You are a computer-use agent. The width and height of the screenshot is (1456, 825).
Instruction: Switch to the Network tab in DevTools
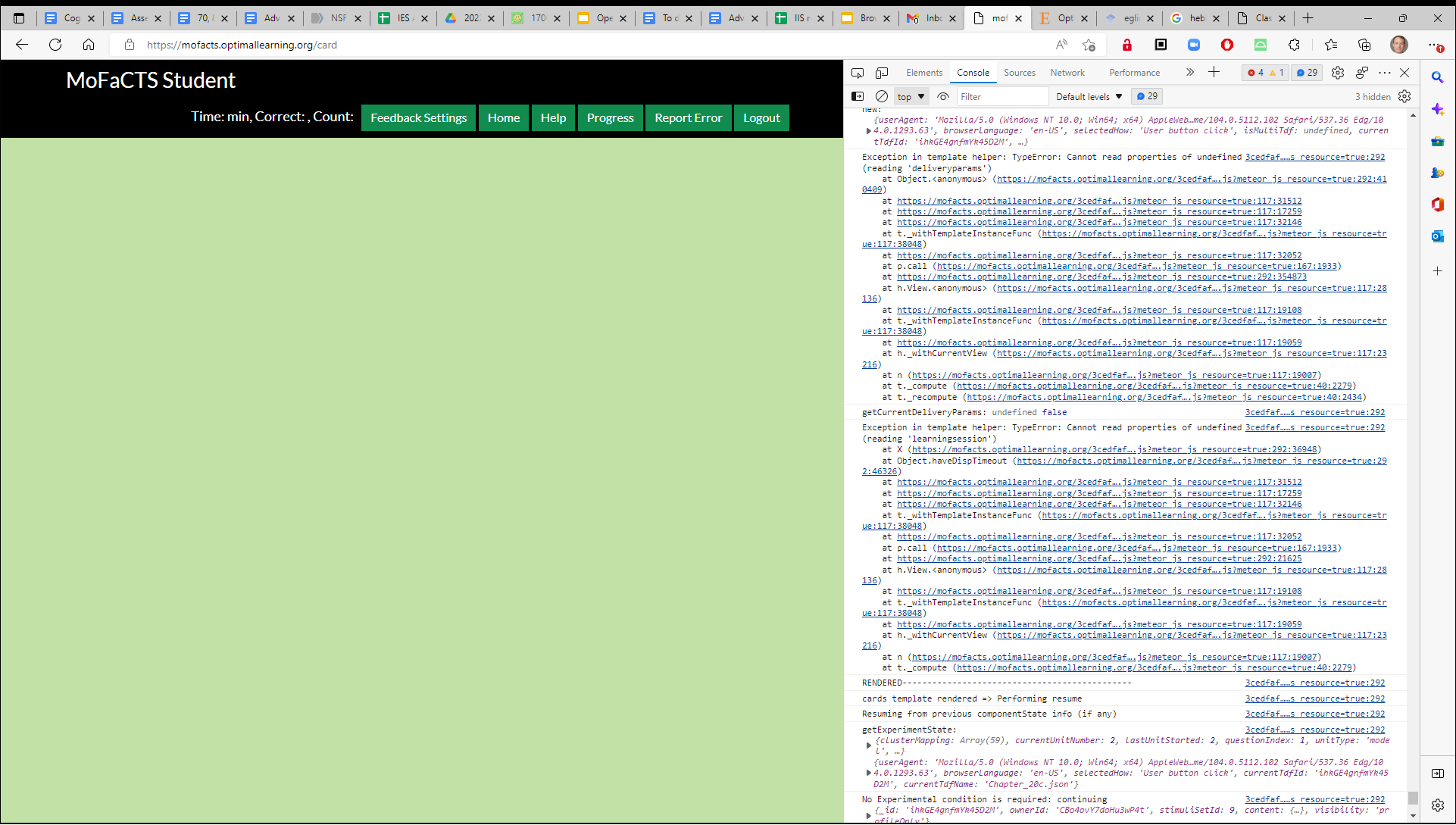click(x=1067, y=72)
